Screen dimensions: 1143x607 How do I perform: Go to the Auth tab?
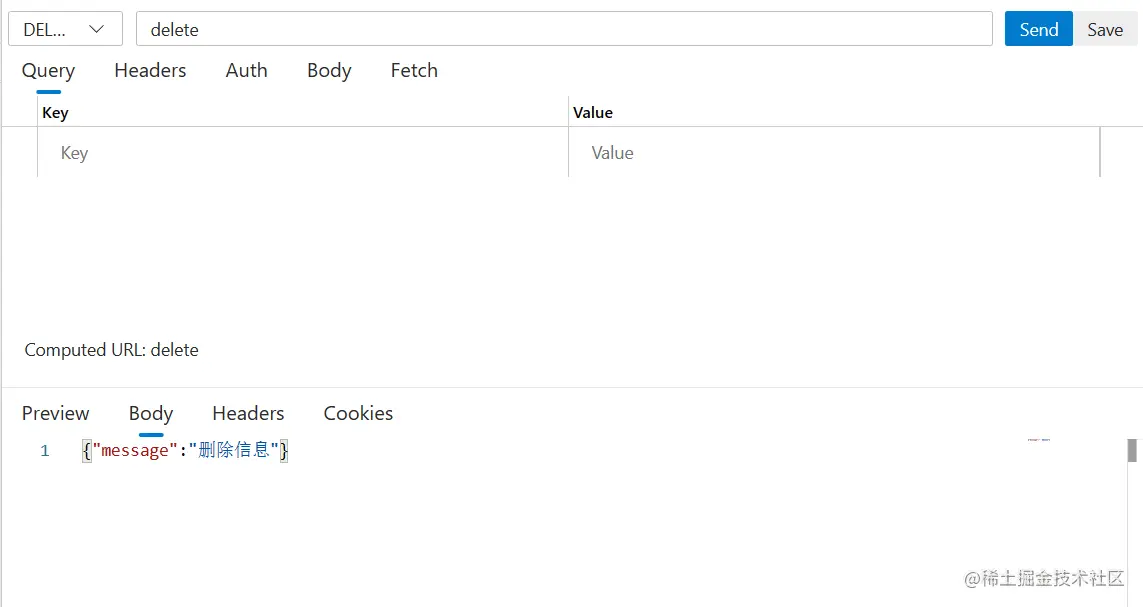point(246,71)
